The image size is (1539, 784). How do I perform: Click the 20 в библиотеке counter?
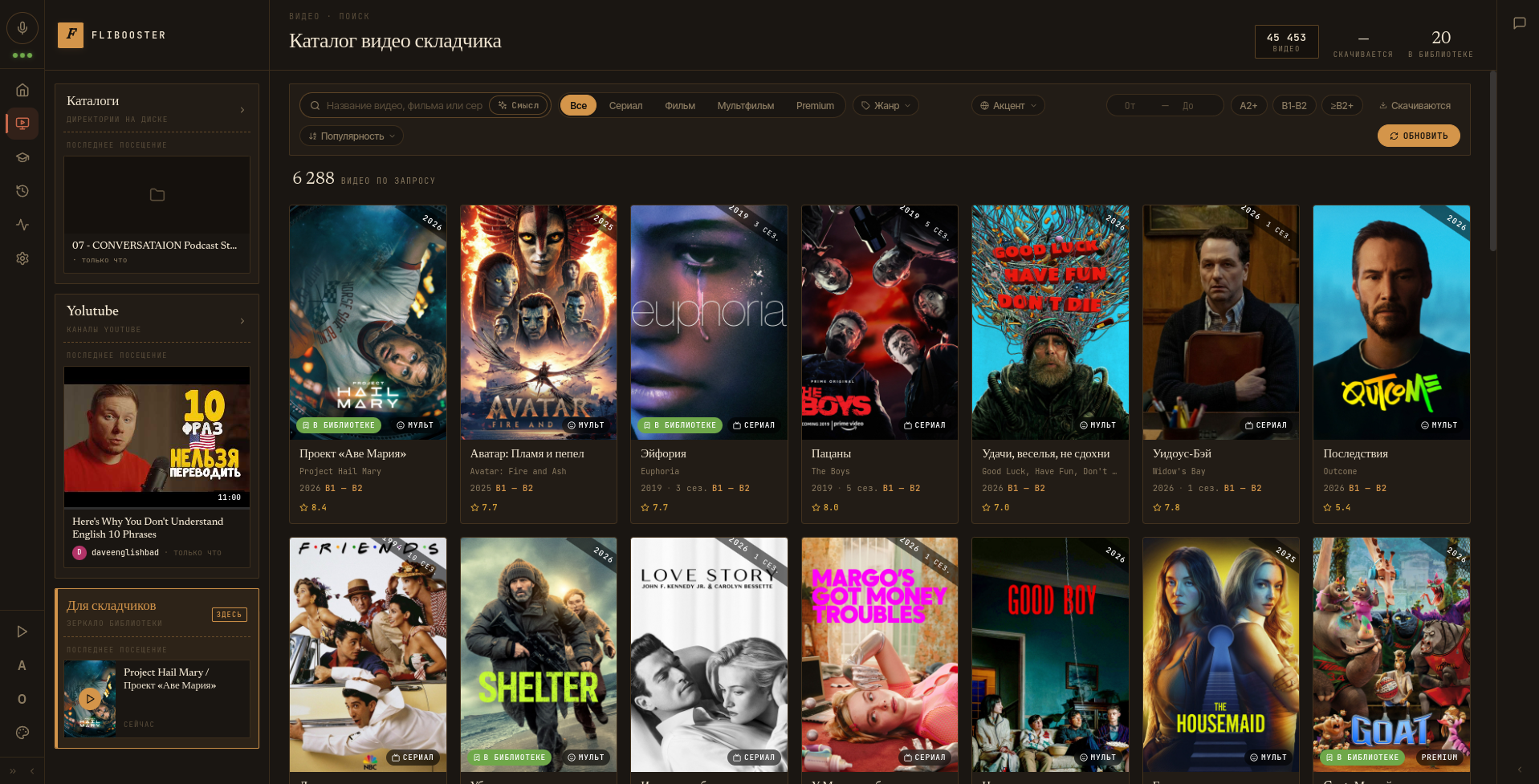pyautogui.click(x=1440, y=43)
